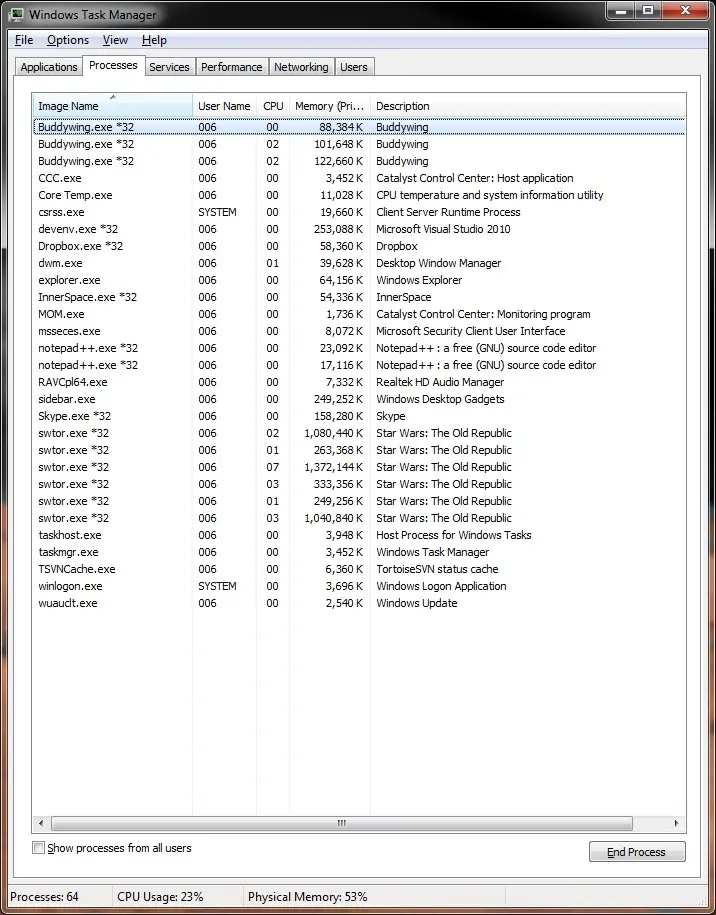The height and width of the screenshot is (915, 716).
Task: Open the View menu
Action: point(115,40)
